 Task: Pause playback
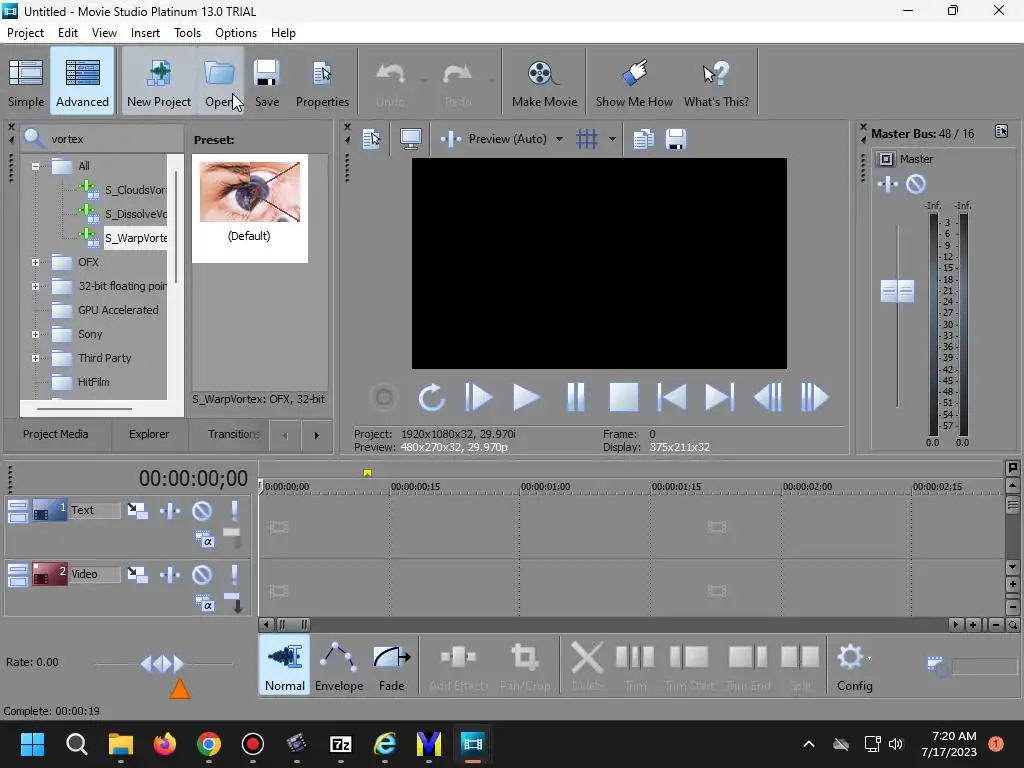tap(575, 397)
